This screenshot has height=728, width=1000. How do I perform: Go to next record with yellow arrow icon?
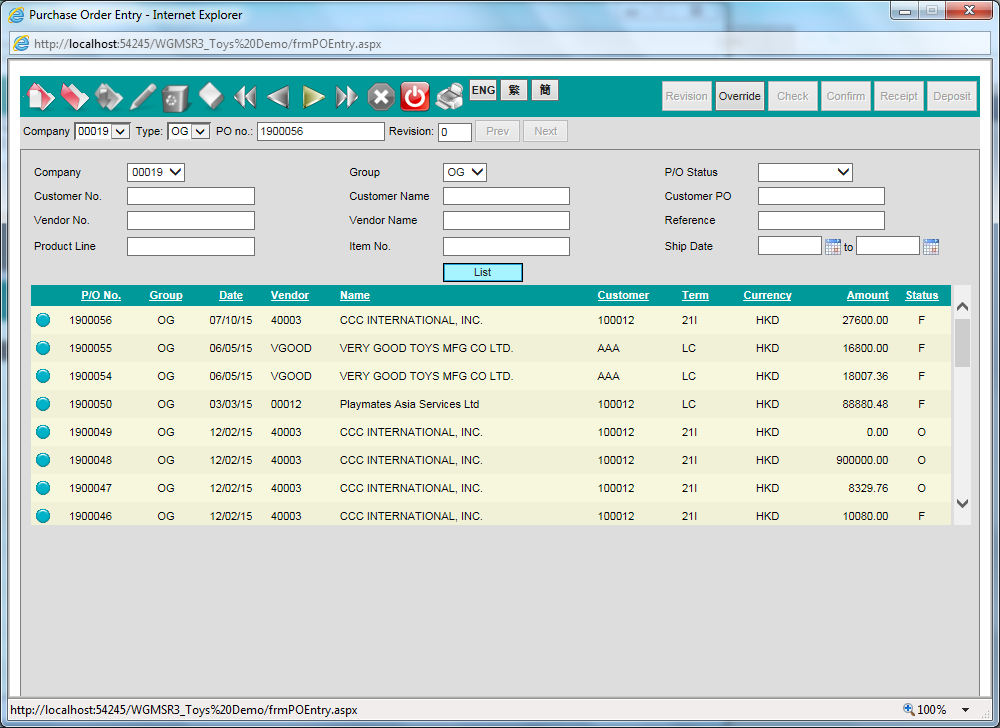pyautogui.click(x=313, y=97)
